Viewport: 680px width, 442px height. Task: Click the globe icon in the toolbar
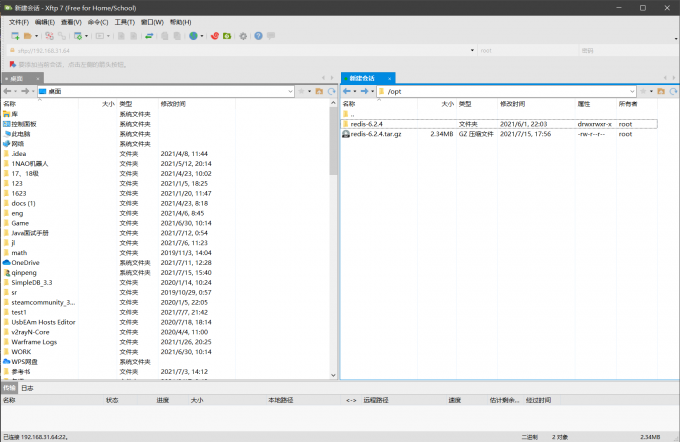[193, 36]
